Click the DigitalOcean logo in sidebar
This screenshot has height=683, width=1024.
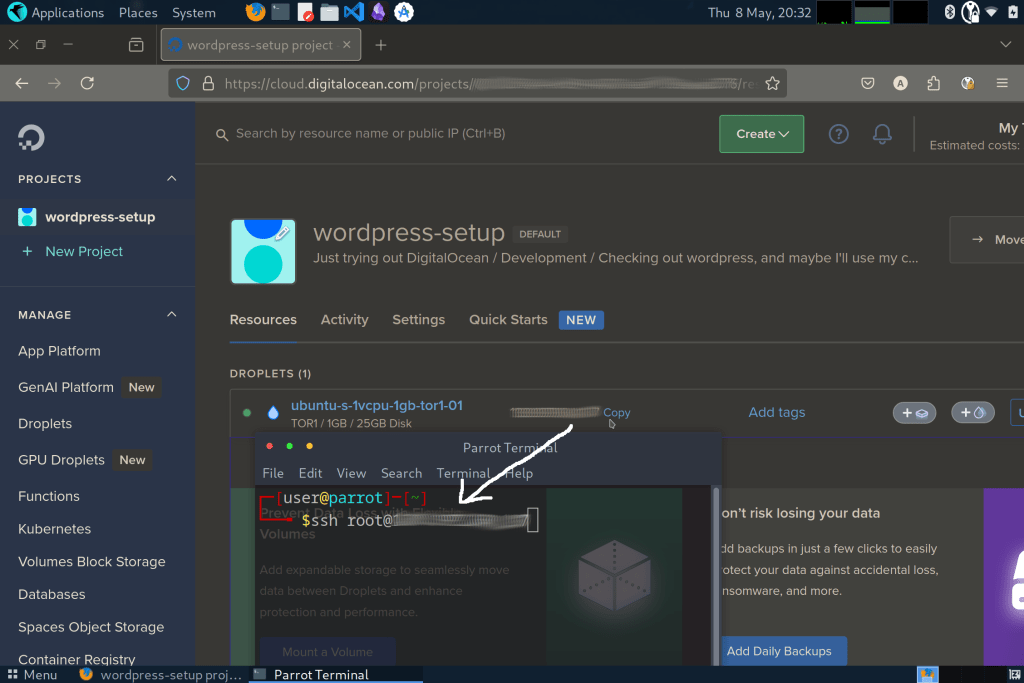31,137
